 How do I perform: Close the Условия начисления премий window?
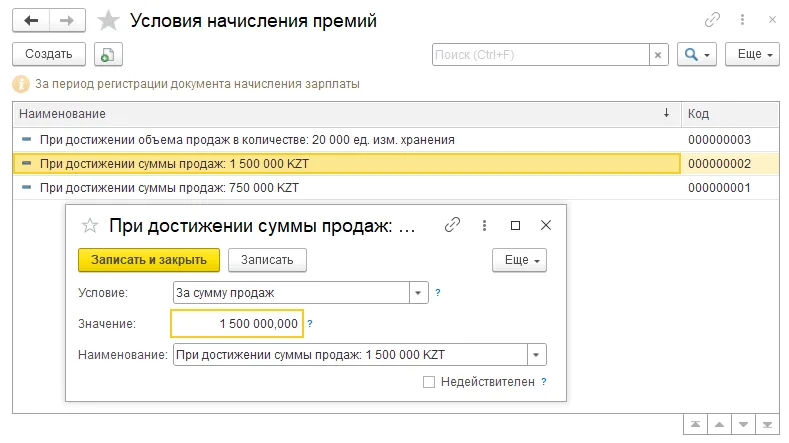click(x=772, y=20)
